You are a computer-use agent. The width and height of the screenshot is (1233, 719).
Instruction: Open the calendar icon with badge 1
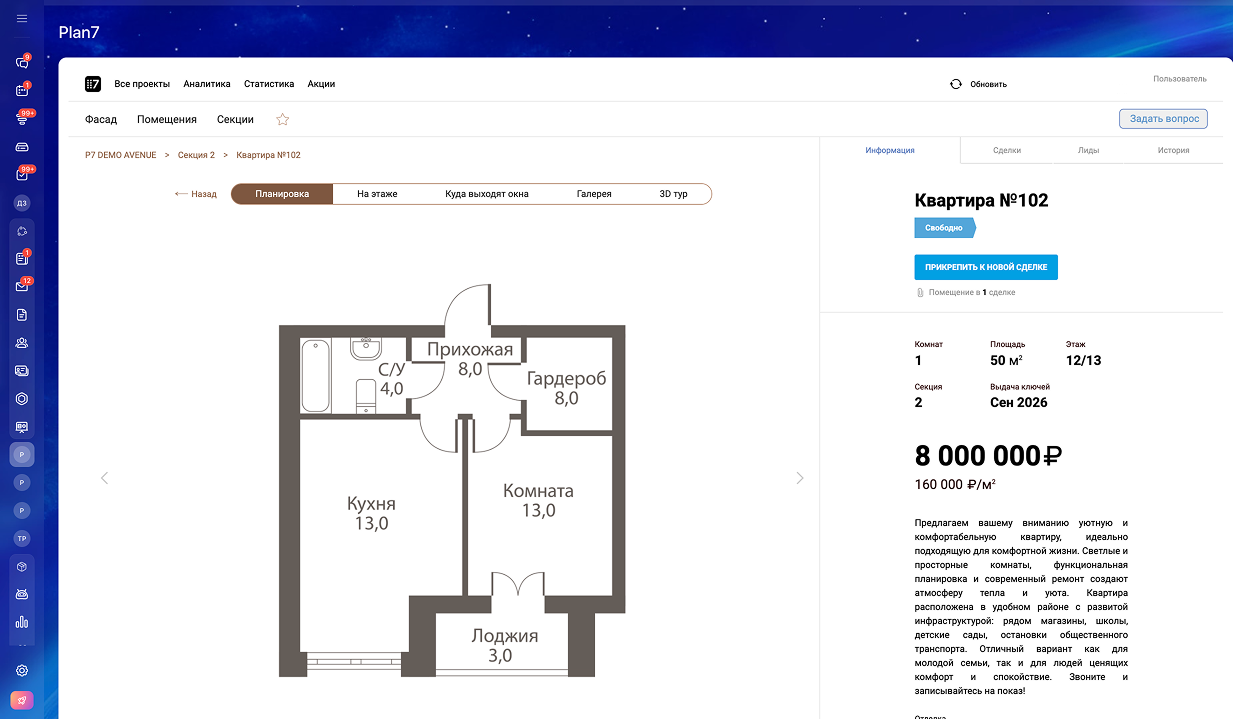click(22, 90)
